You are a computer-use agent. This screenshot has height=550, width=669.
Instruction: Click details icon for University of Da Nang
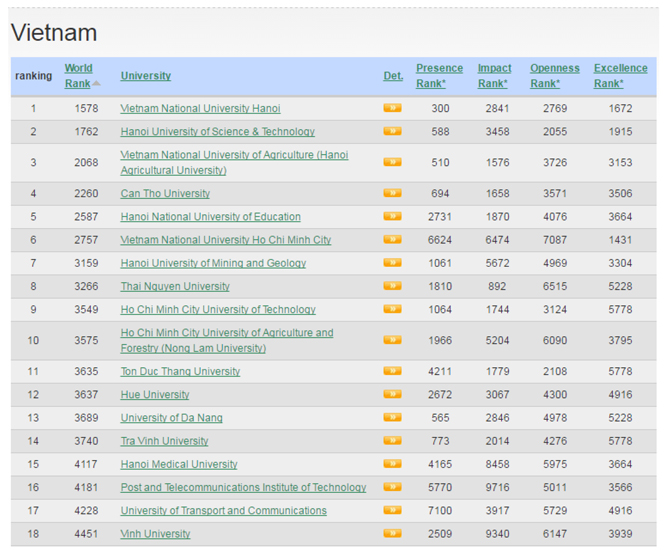tap(392, 417)
